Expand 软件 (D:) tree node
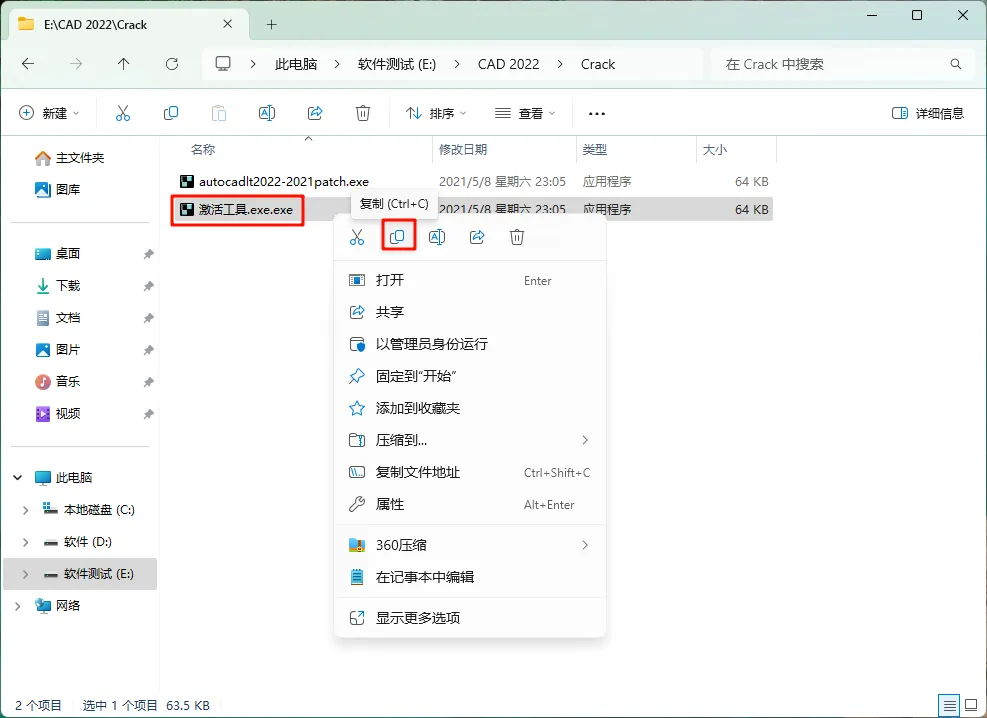The height and width of the screenshot is (718, 987). 25,542
